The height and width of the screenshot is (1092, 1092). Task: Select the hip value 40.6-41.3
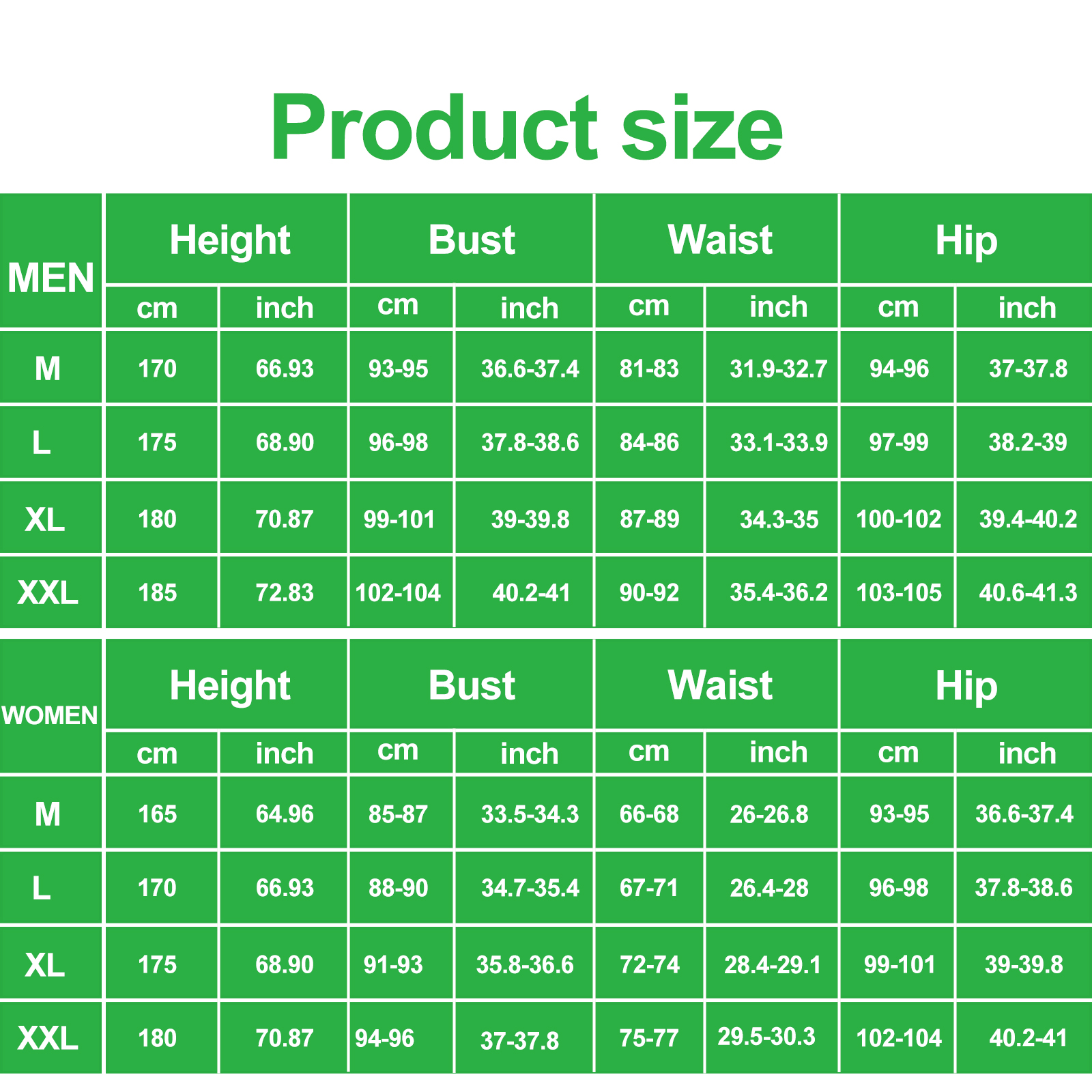point(1028,592)
